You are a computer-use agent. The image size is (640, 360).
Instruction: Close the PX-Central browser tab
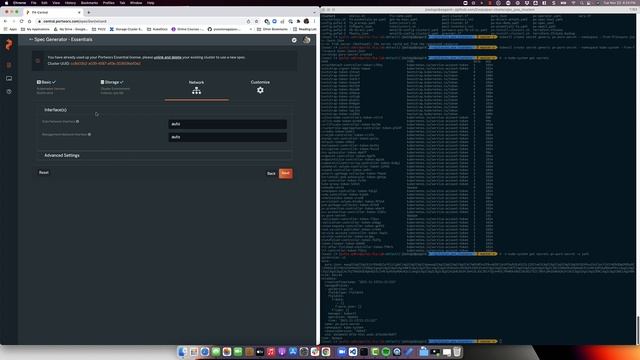[79, 12]
